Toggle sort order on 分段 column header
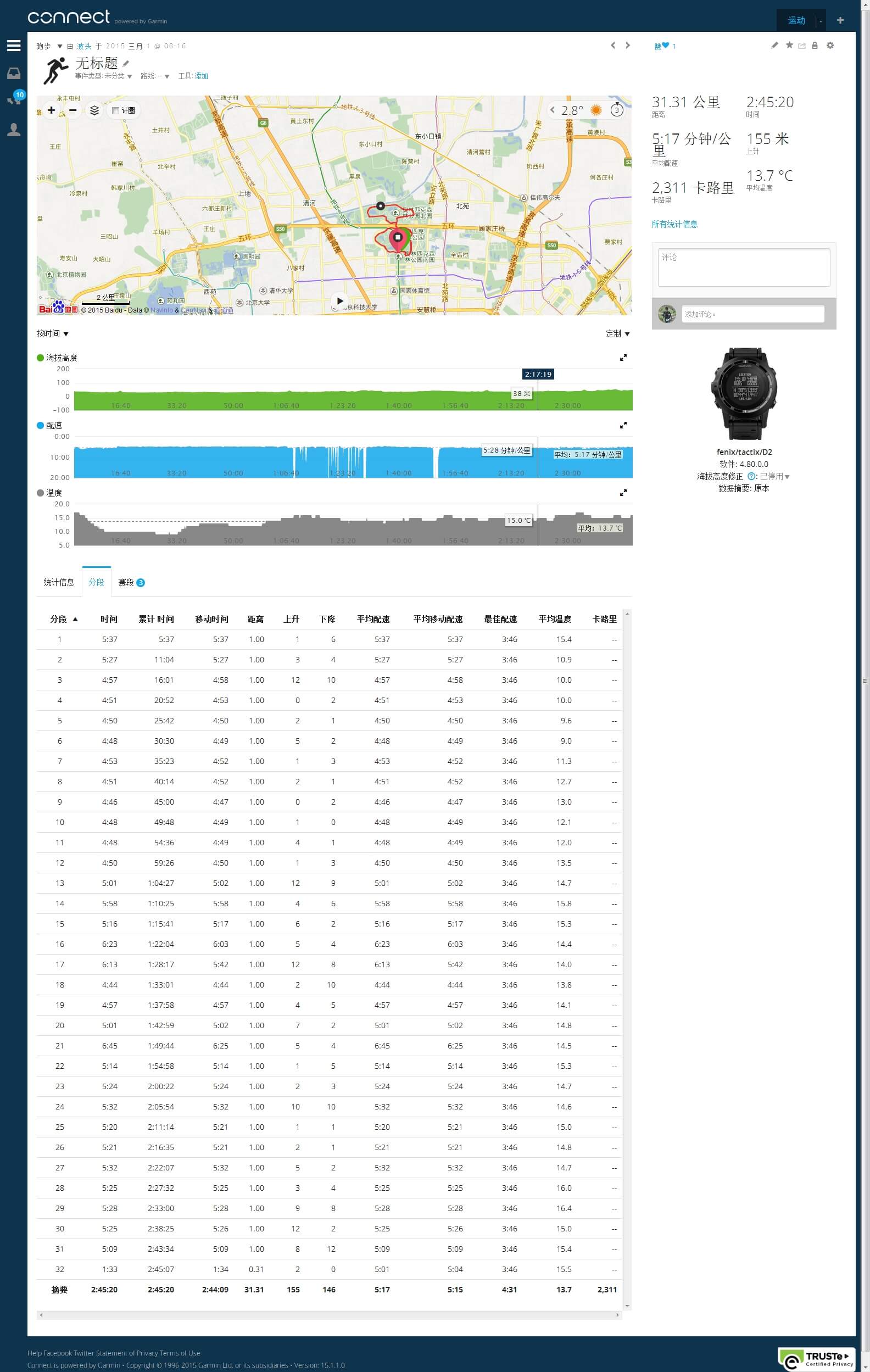The image size is (870, 1372). [64, 620]
